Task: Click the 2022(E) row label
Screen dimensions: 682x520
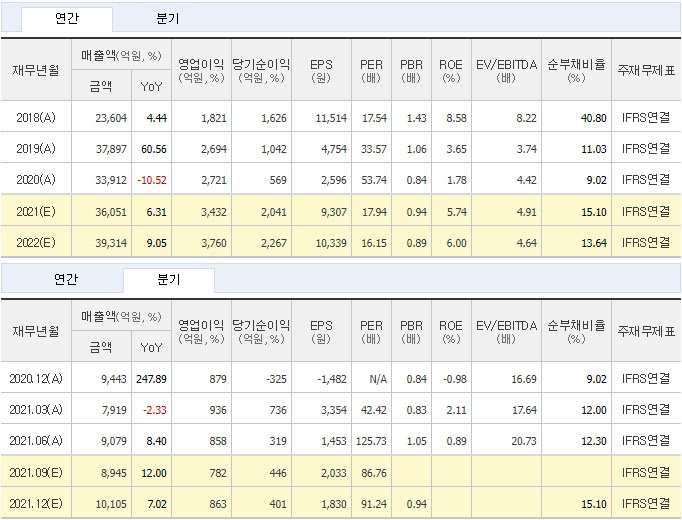Action: click(36, 243)
